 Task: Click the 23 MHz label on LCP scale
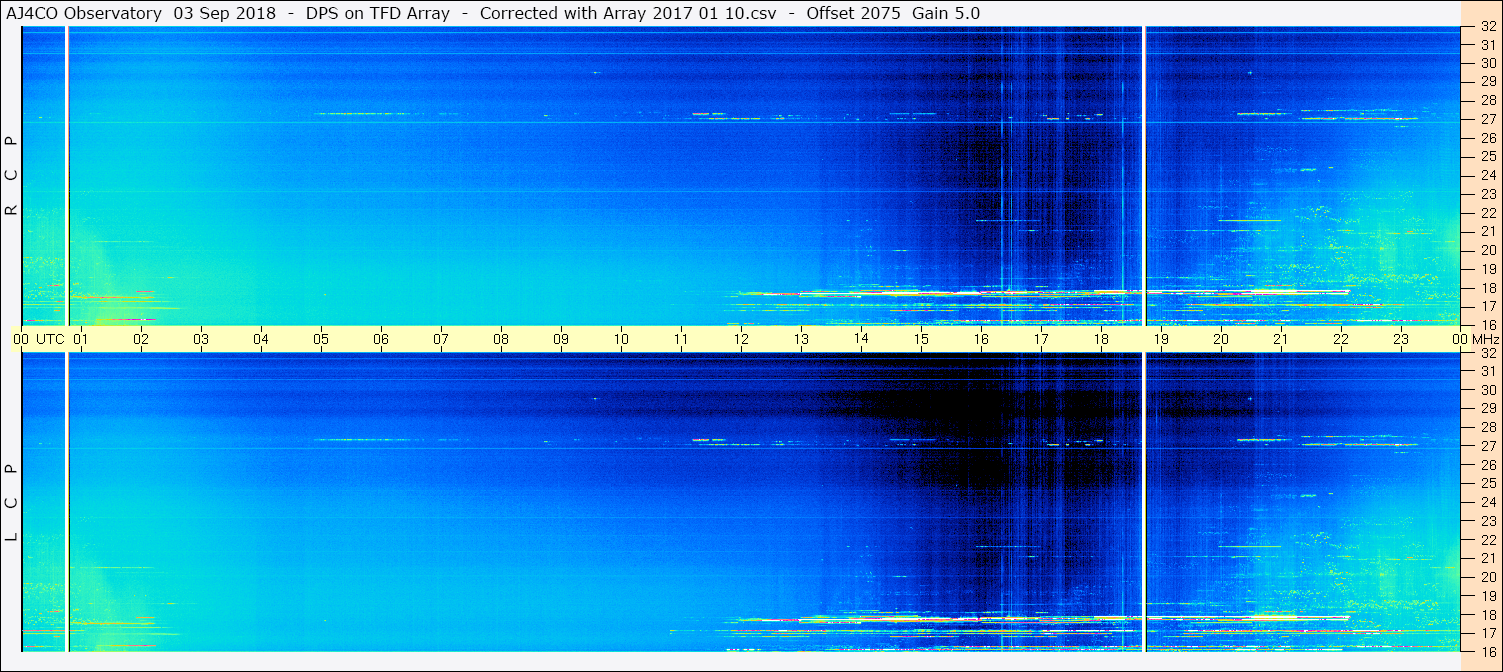click(1487, 521)
